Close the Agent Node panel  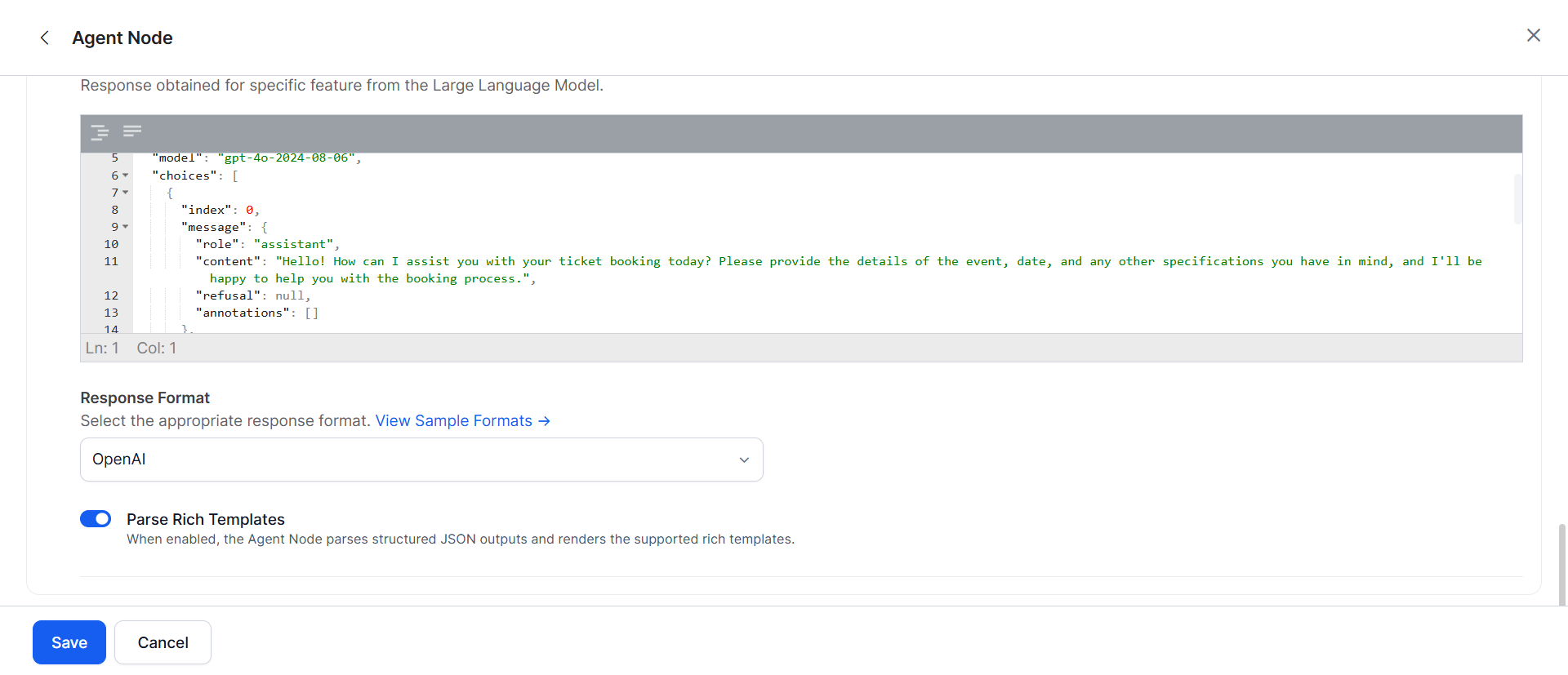click(1533, 35)
